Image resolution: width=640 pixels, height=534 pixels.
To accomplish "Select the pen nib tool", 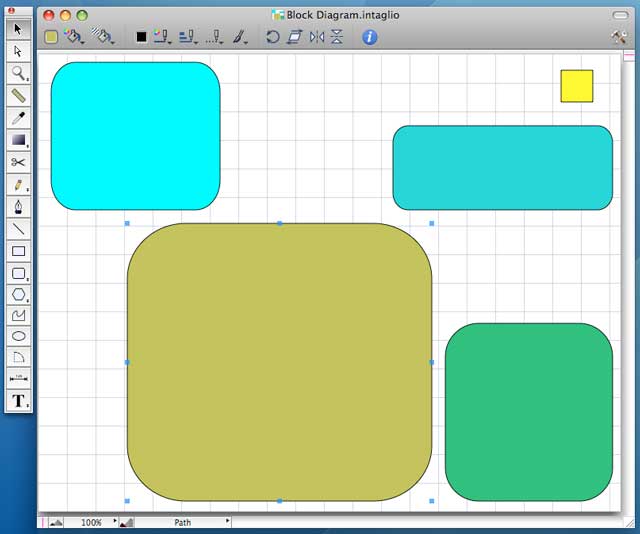I will (x=18, y=207).
